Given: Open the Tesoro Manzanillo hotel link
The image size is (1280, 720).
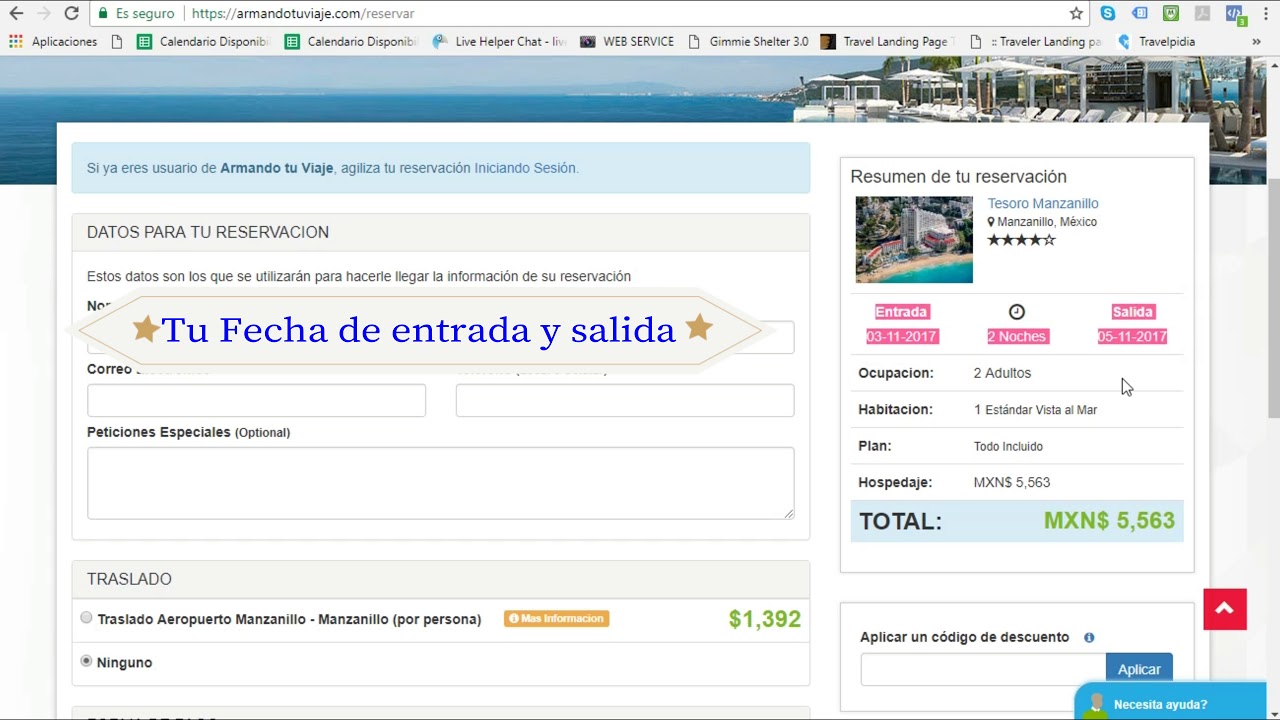Looking at the screenshot, I should pyautogui.click(x=1043, y=203).
